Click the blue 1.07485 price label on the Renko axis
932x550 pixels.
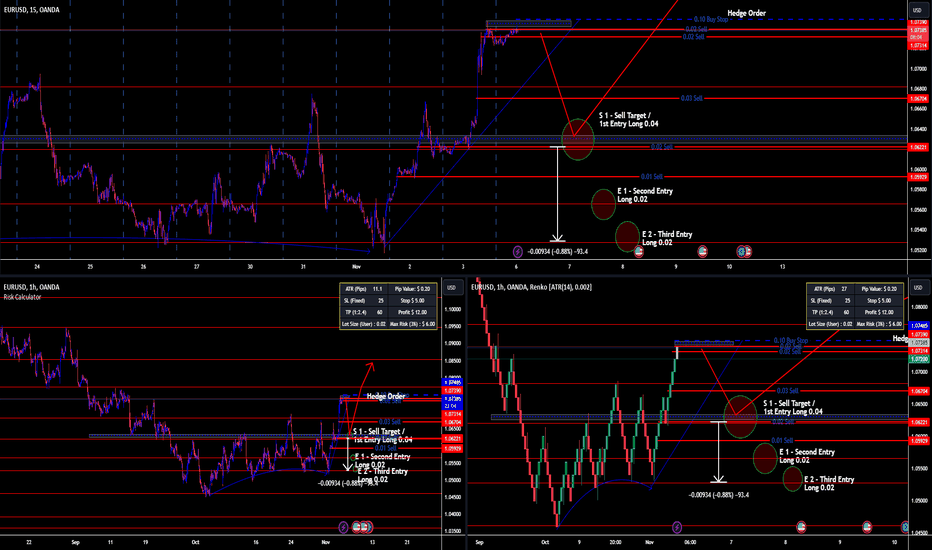pyautogui.click(x=919, y=326)
